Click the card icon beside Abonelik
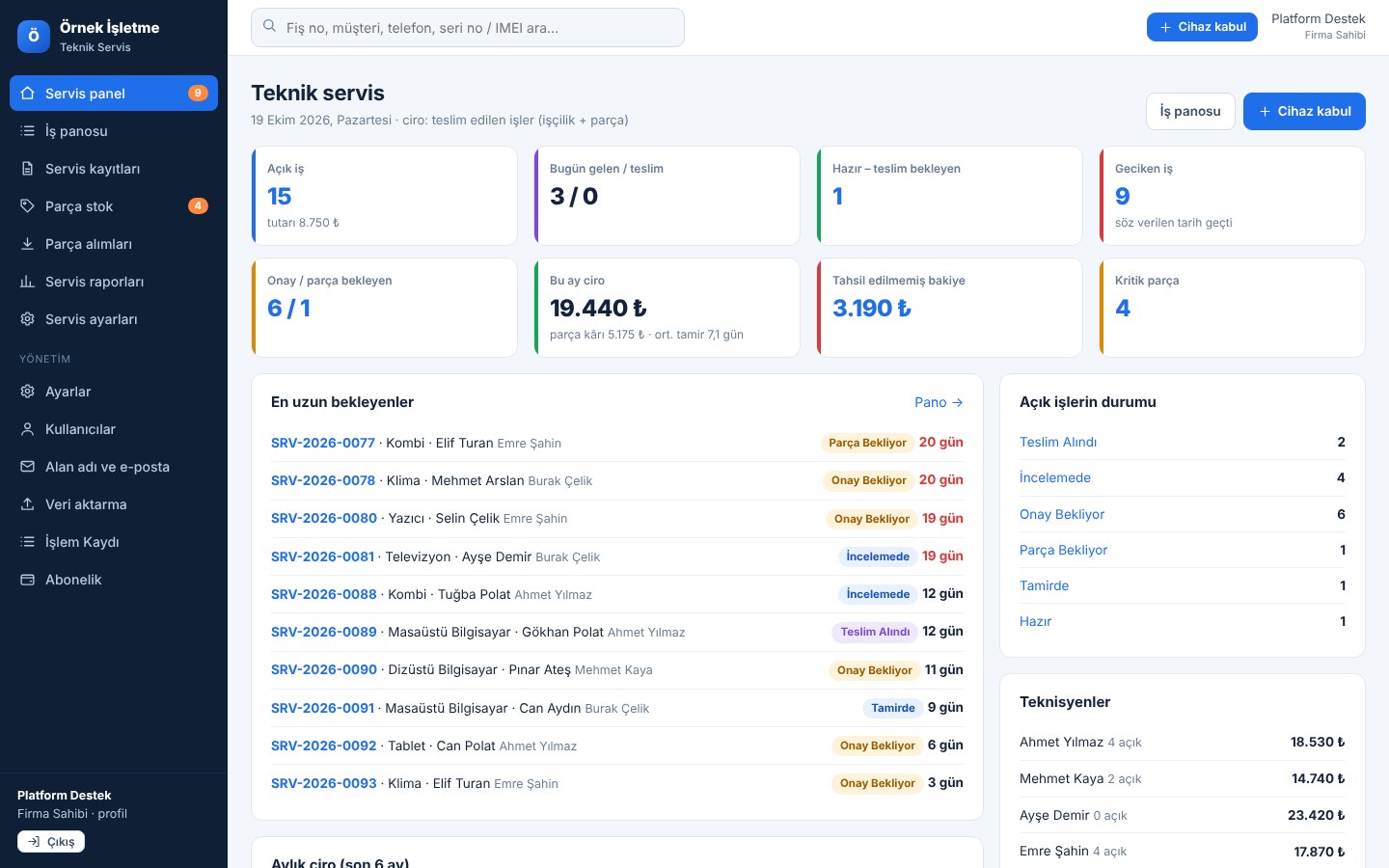Screen dimensions: 1389x868 [x=27, y=580]
